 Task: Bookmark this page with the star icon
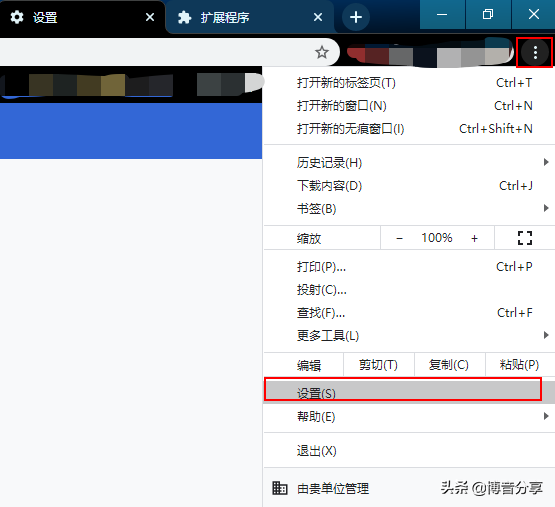(x=322, y=52)
